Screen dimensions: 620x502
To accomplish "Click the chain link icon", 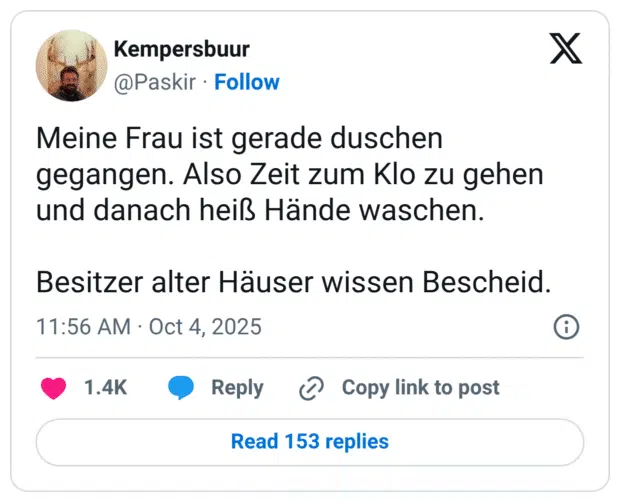I will tap(312, 388).
